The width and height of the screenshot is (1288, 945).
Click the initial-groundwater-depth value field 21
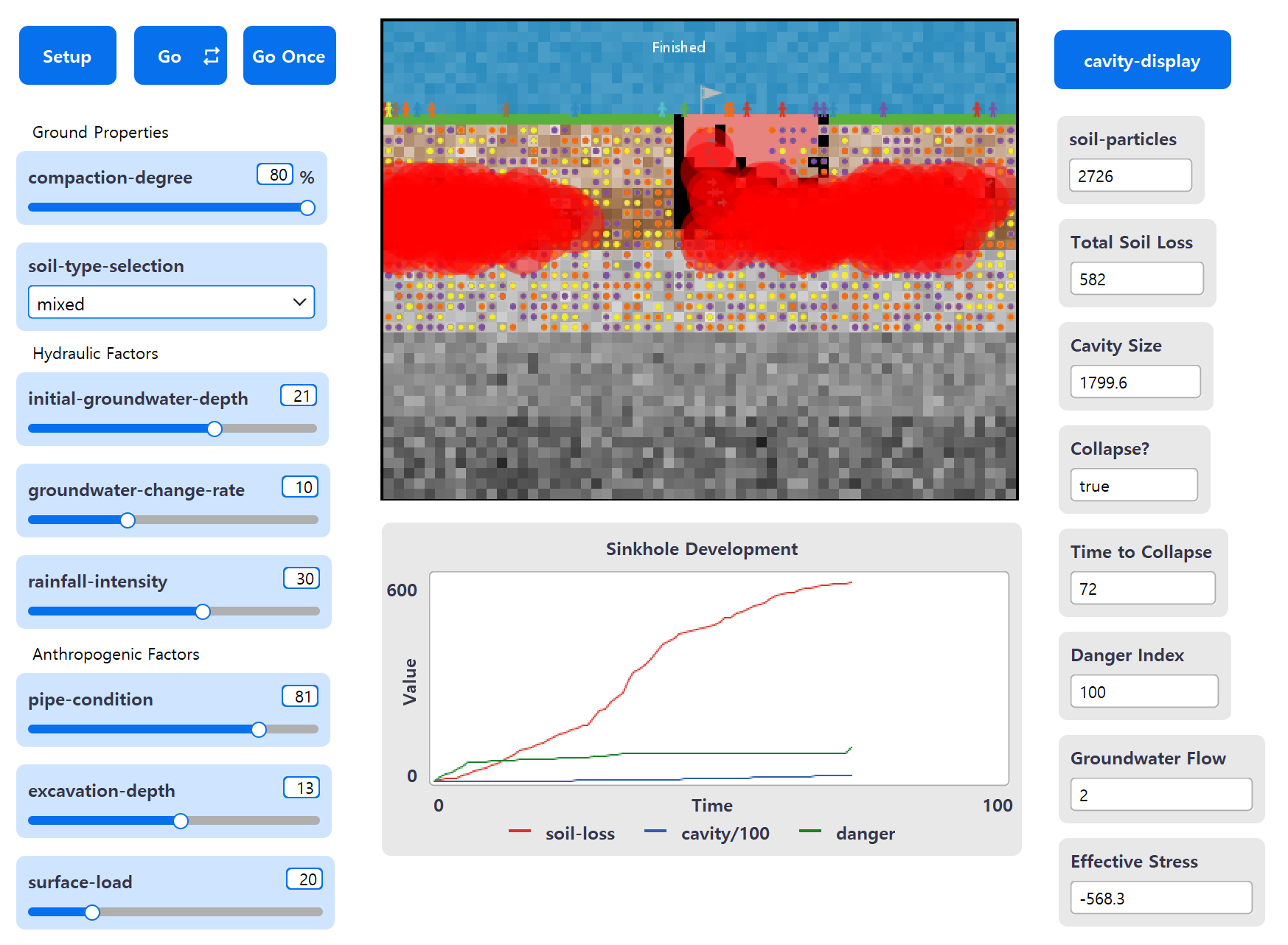click(x=299, y=396)
